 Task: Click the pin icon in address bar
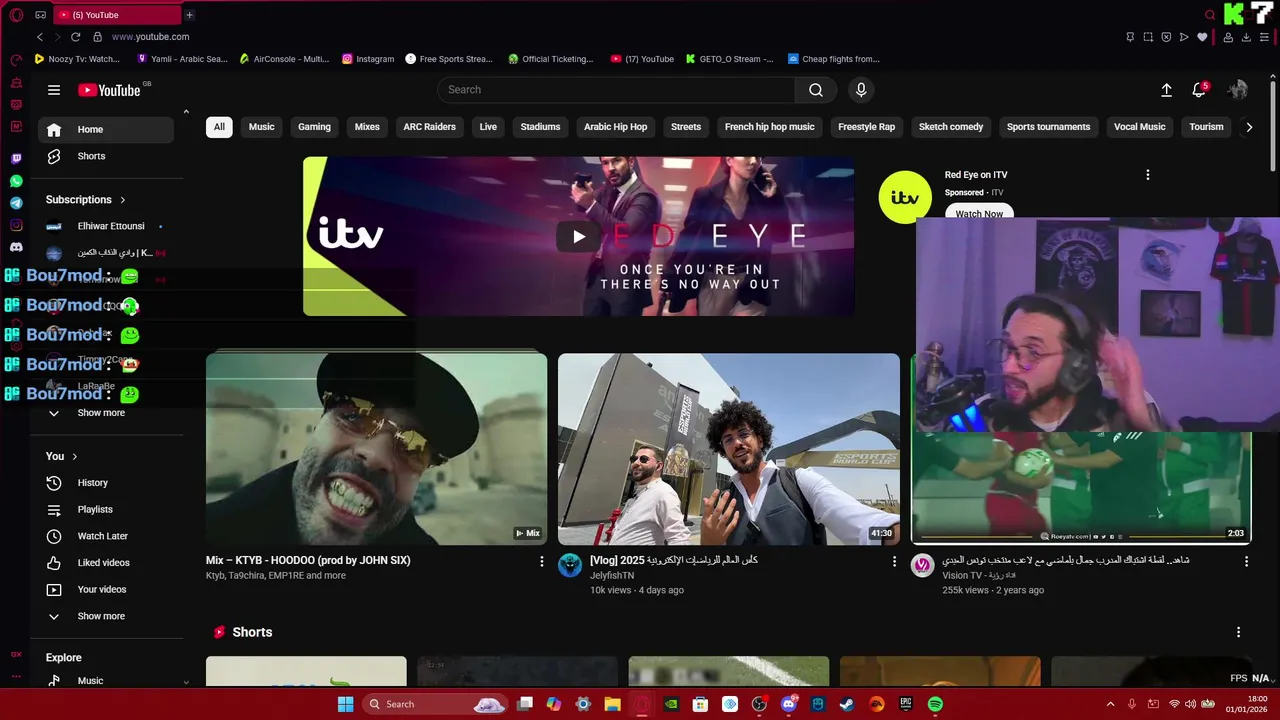coord(1130,37)
